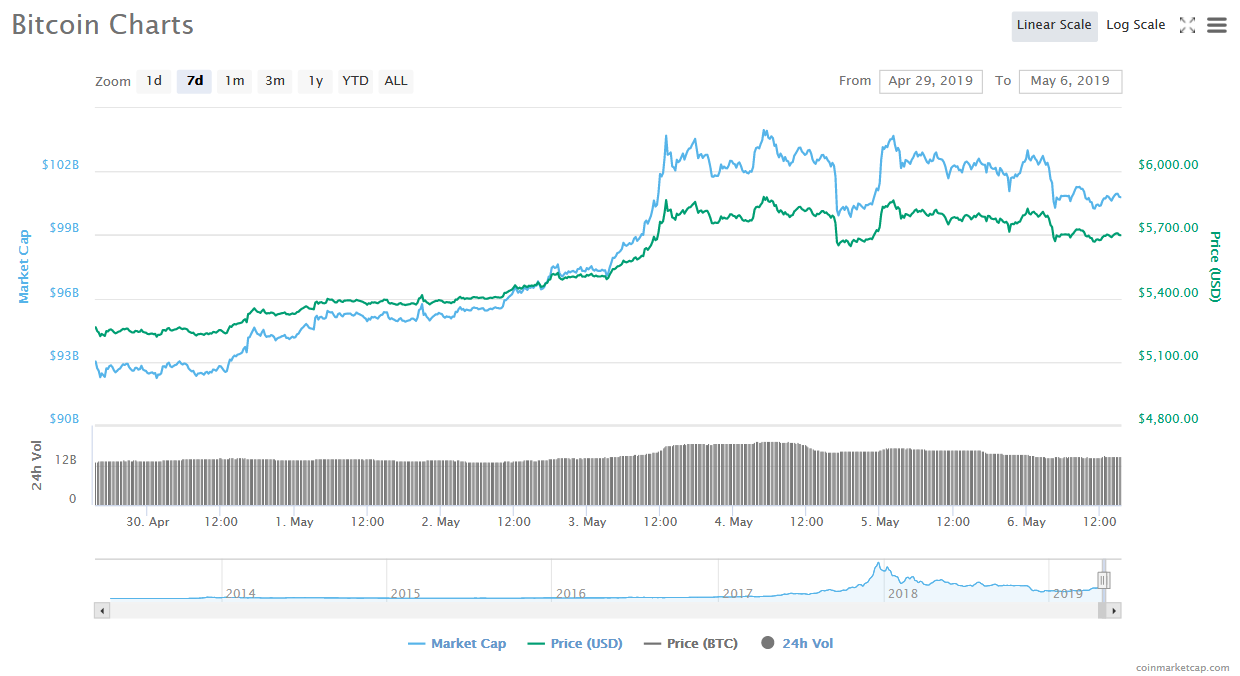The width and height of the screenshot is (1240, 676).
Task: Click the Bitcoin Charts heading
Action: pos(103,25)
